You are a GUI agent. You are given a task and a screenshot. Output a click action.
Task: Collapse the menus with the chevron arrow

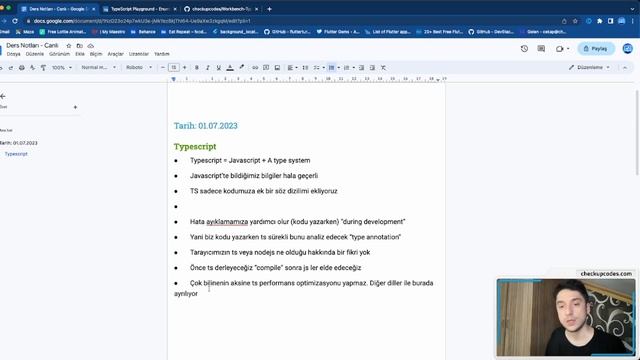click(x=625, y=68)
